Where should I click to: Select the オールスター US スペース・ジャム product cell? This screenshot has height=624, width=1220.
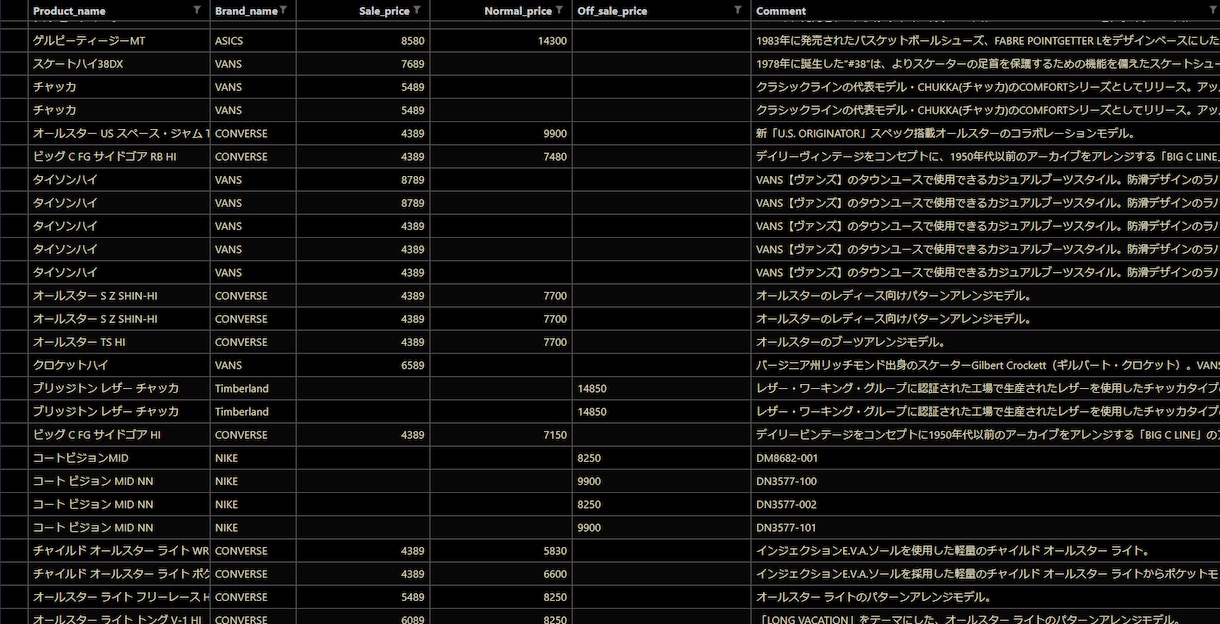click(119, 133)
